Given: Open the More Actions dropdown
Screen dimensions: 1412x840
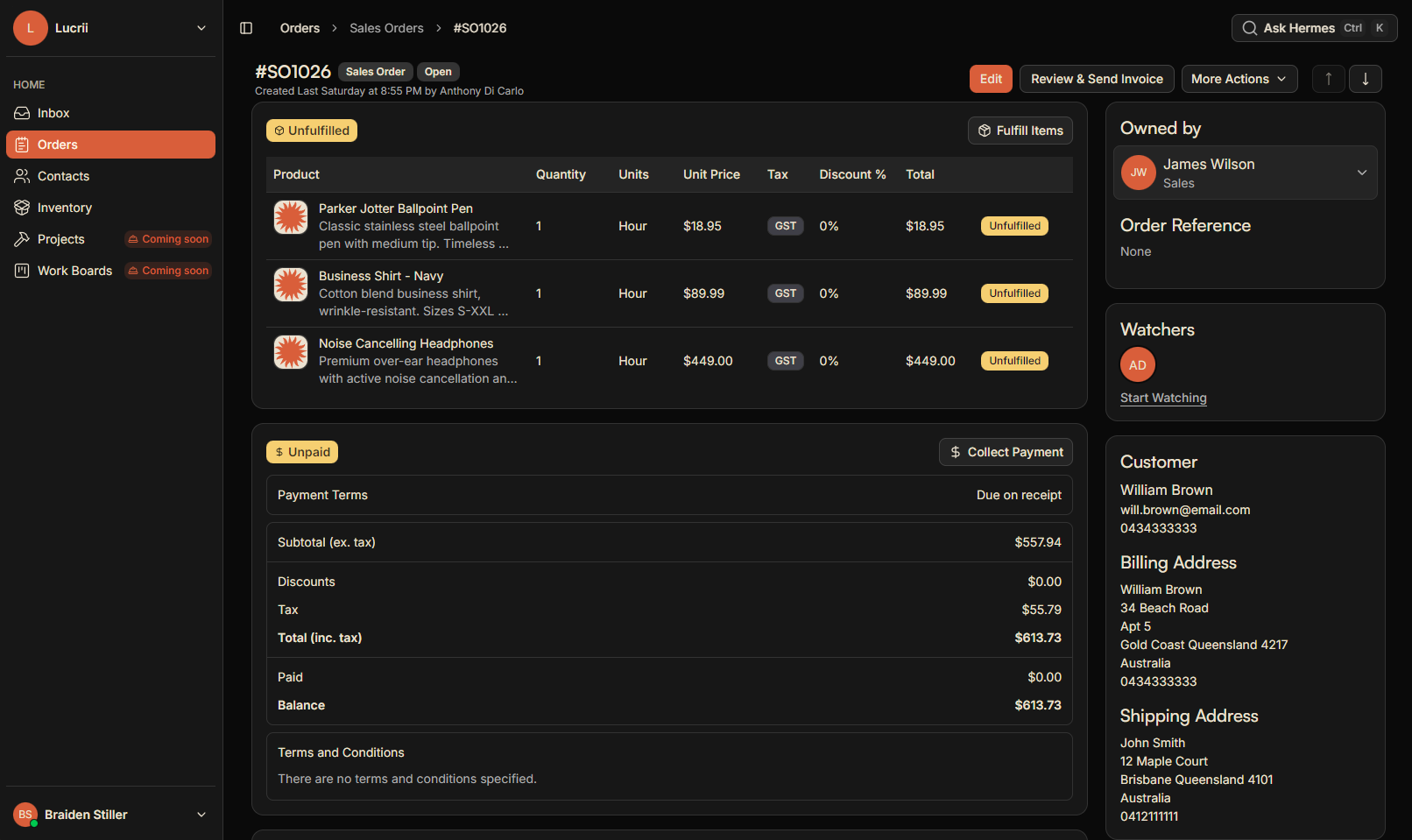Looking at the screenshot, I should [x=1239, y=79].
